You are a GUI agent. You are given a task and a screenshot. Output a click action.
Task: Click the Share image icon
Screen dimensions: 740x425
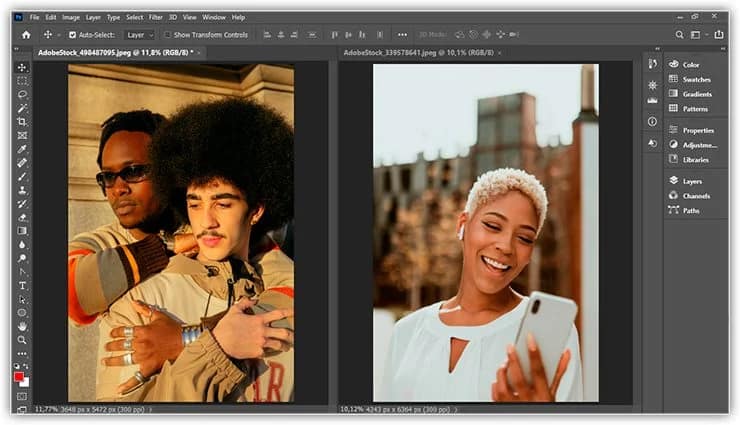(719, 34)
